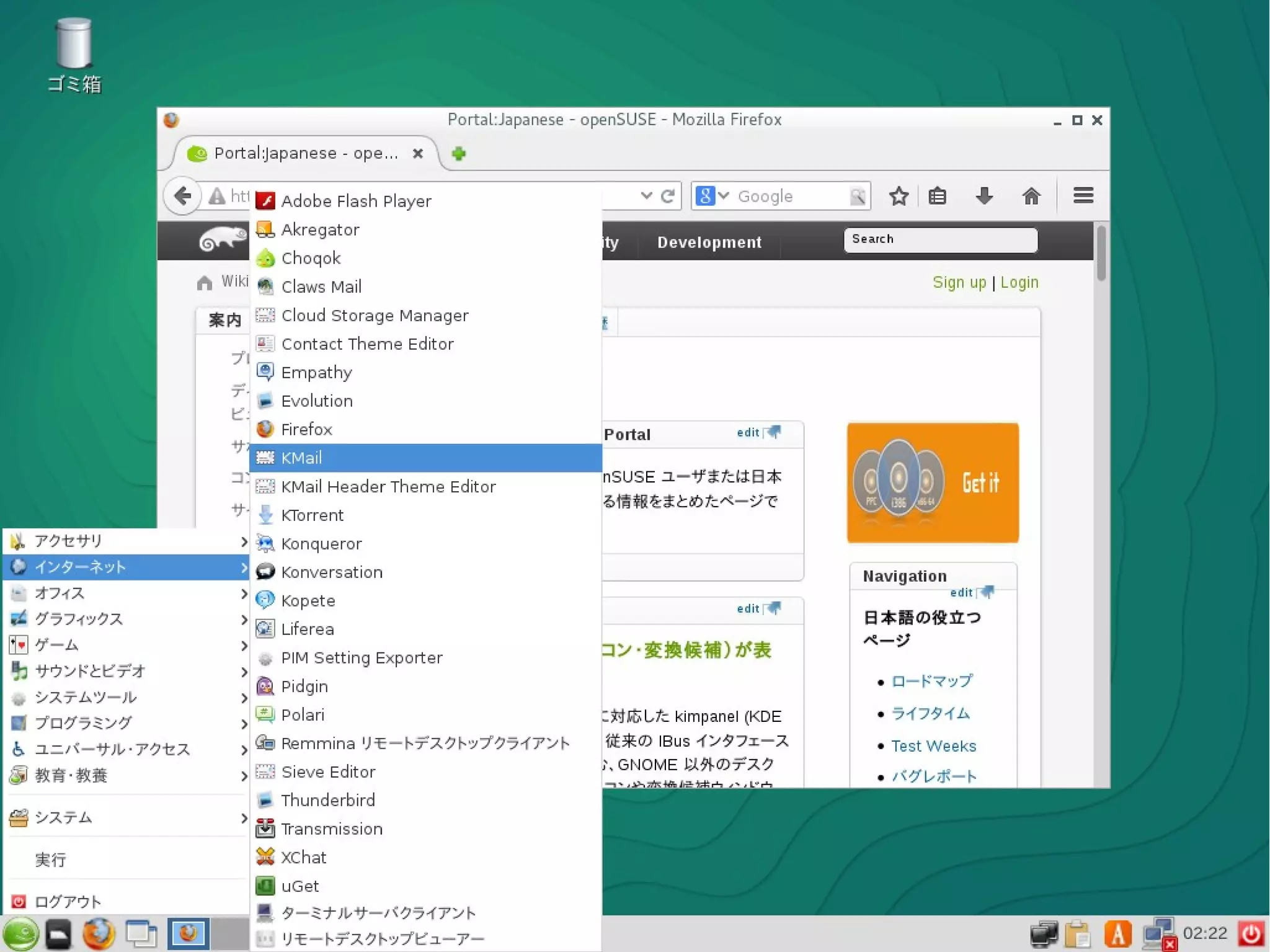Open the Development nav menu
This screenshot has width=1270, height=952.
pos(709,242)
